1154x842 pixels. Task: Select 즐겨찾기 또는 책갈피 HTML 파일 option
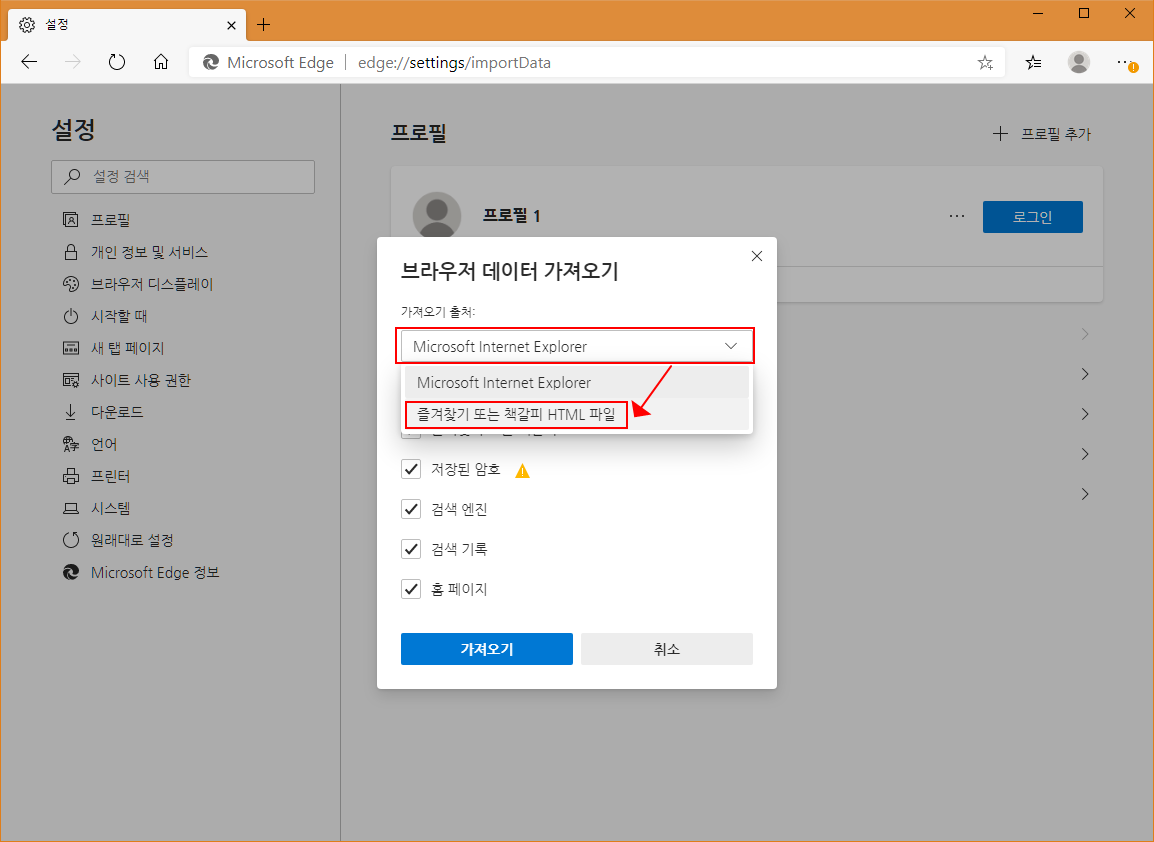[577, 414]
